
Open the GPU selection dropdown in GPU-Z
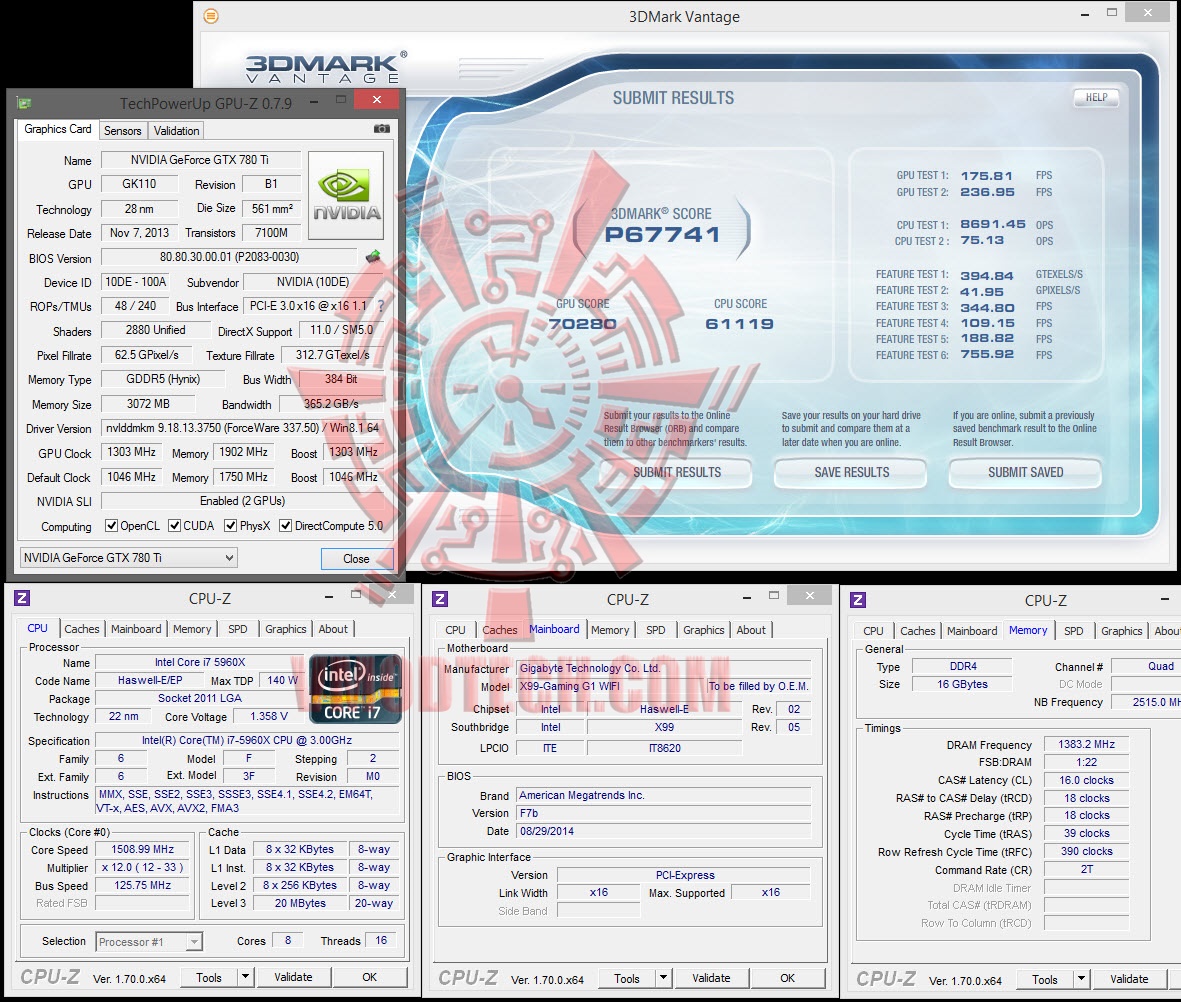click(x=128, y=558)
